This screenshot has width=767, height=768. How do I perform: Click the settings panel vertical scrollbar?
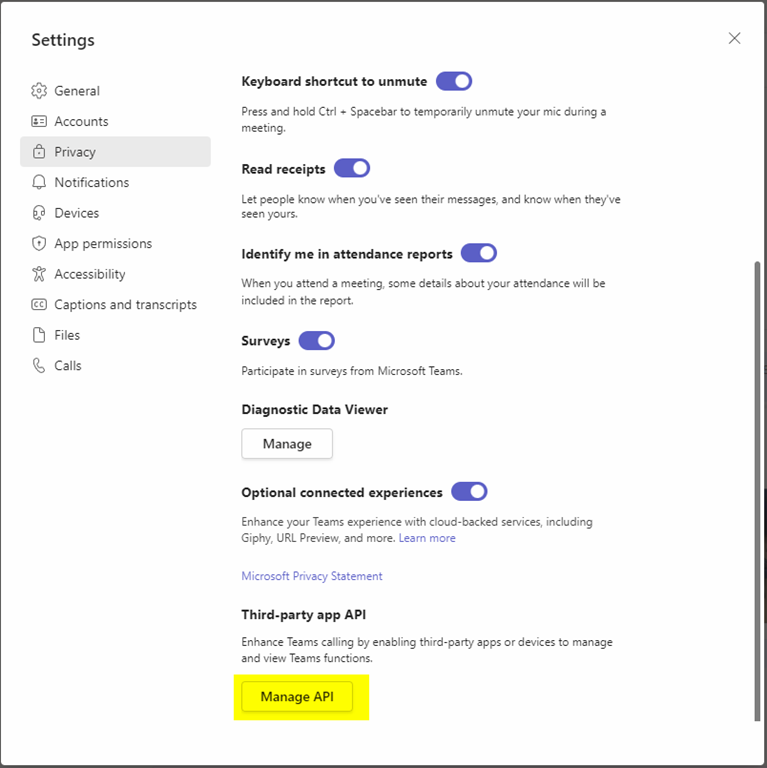coord(756,490)
